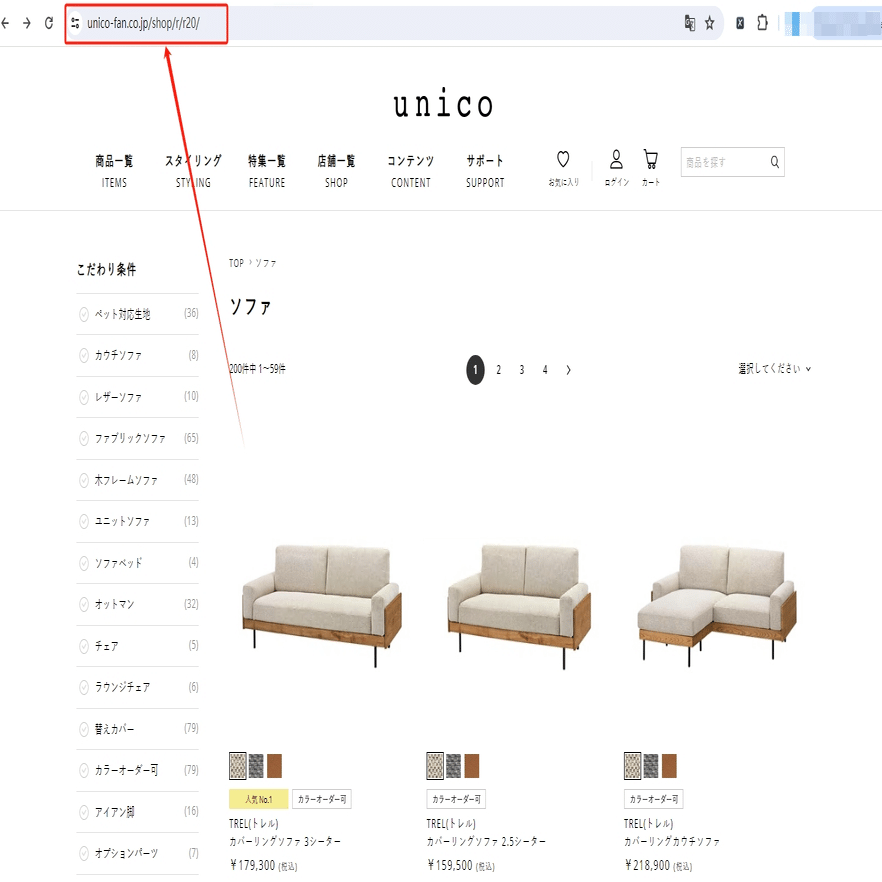The height and width of the screenshot is (882, 882).
Task: Go forward with browser forward arrow
Action: pos(26,23)
